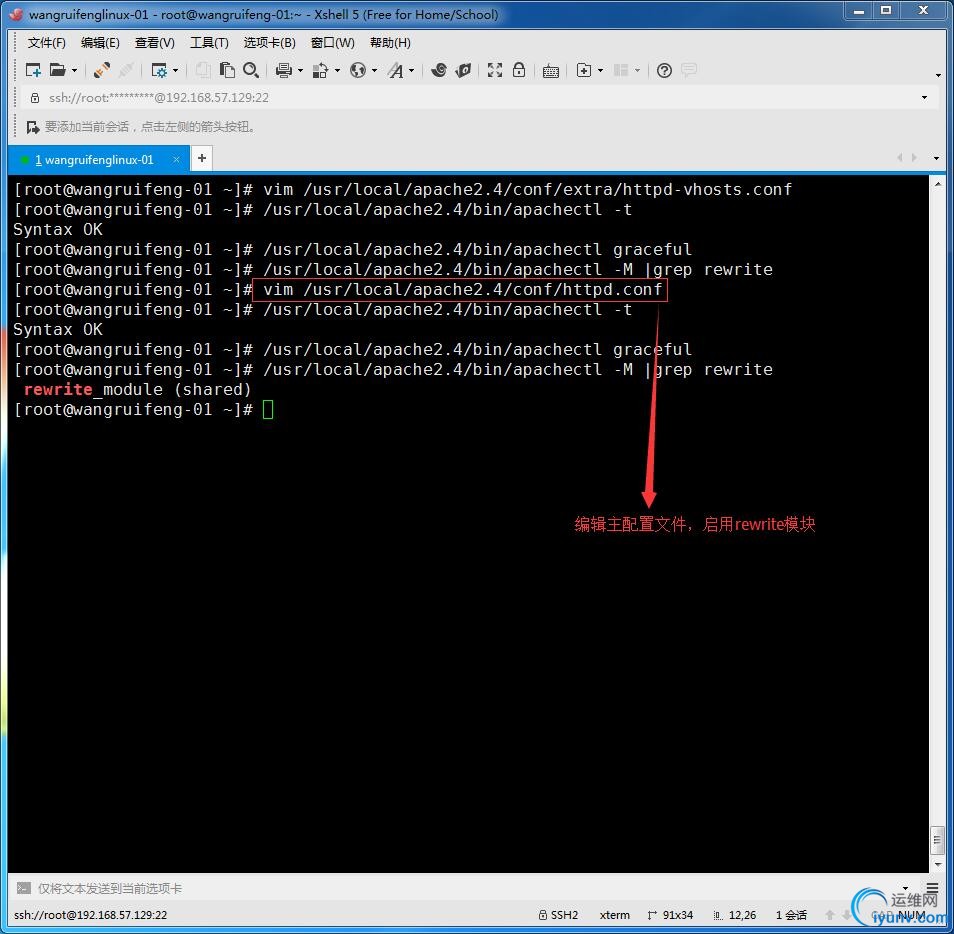
Task: Click the Connect (plug) icon
Action: [x=102, y=71]
